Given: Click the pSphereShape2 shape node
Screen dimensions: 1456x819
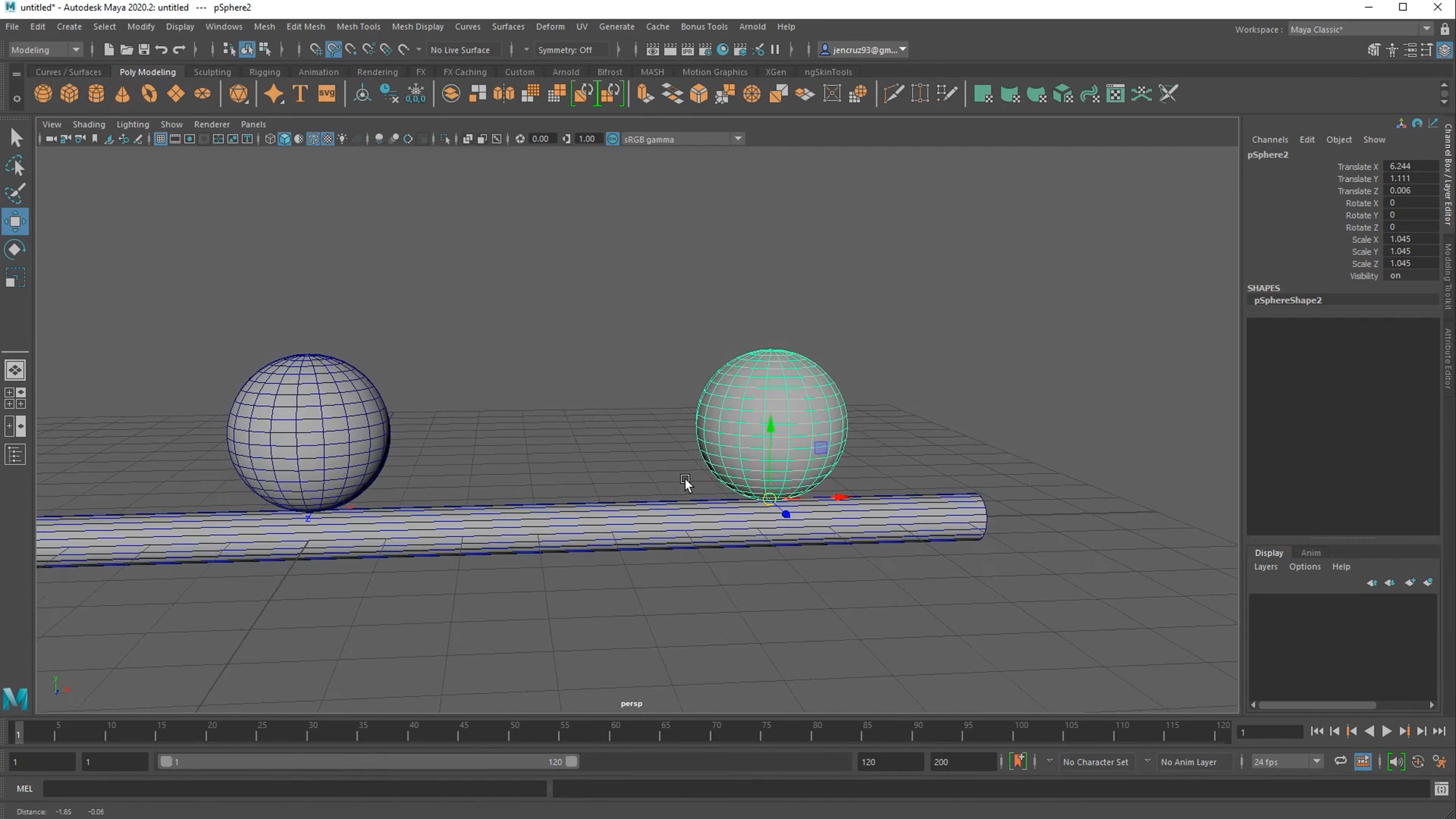Looking at the screenshot, I should [x=1288, y=300].
